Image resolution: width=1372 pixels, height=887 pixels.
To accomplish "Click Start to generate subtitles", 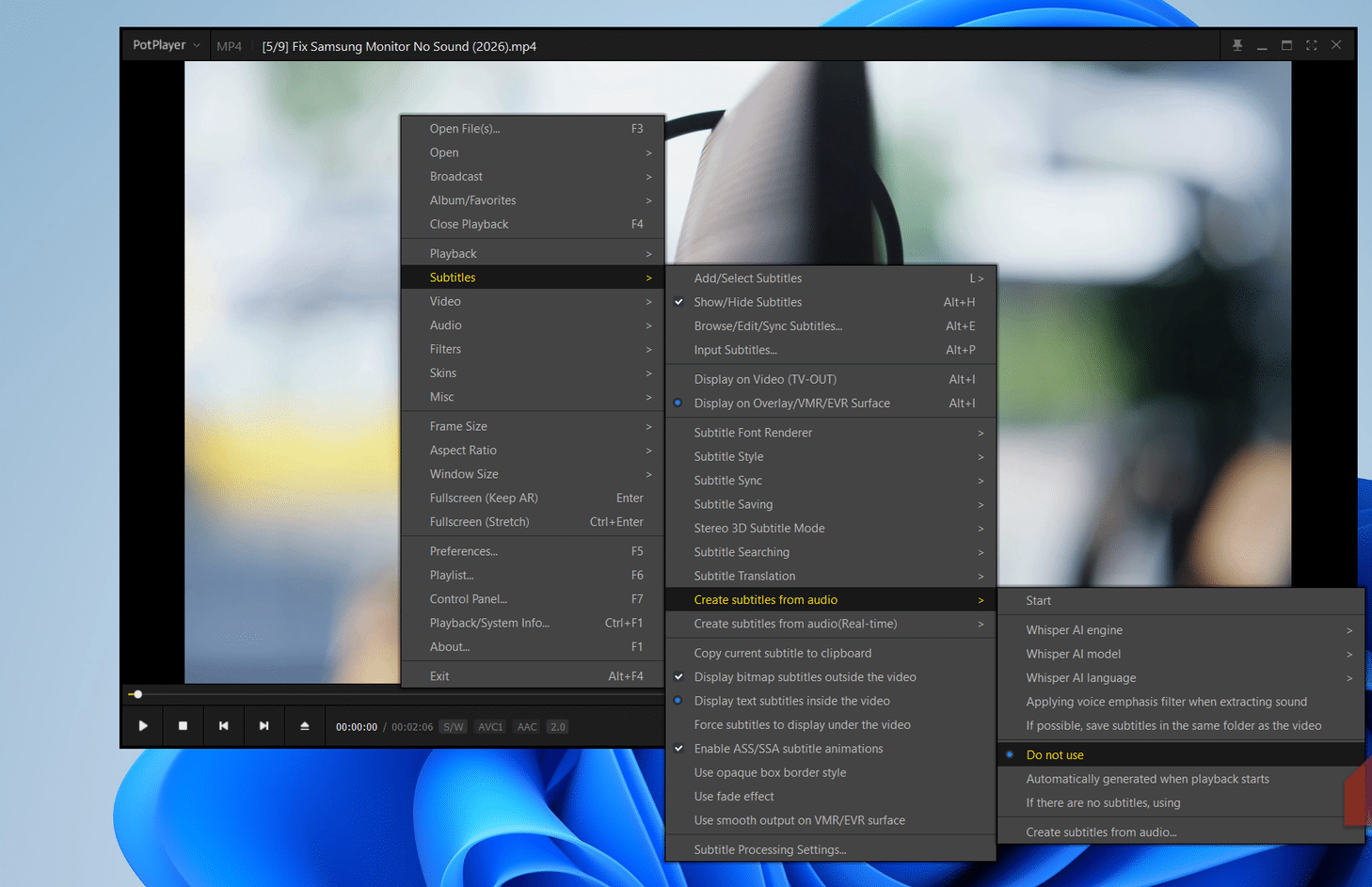I will [x=1181, y=601].
